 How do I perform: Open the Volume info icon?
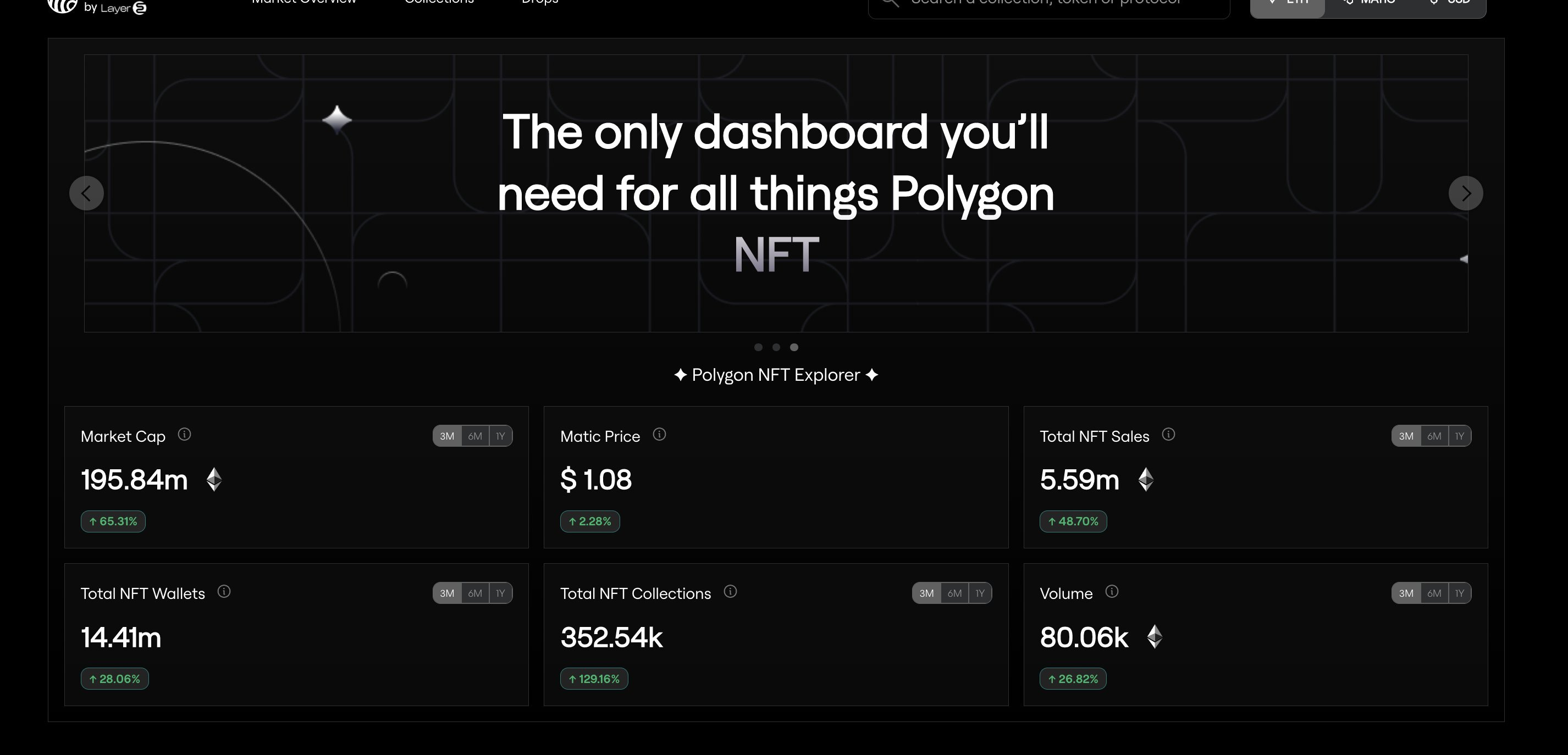pos(1112,591)
